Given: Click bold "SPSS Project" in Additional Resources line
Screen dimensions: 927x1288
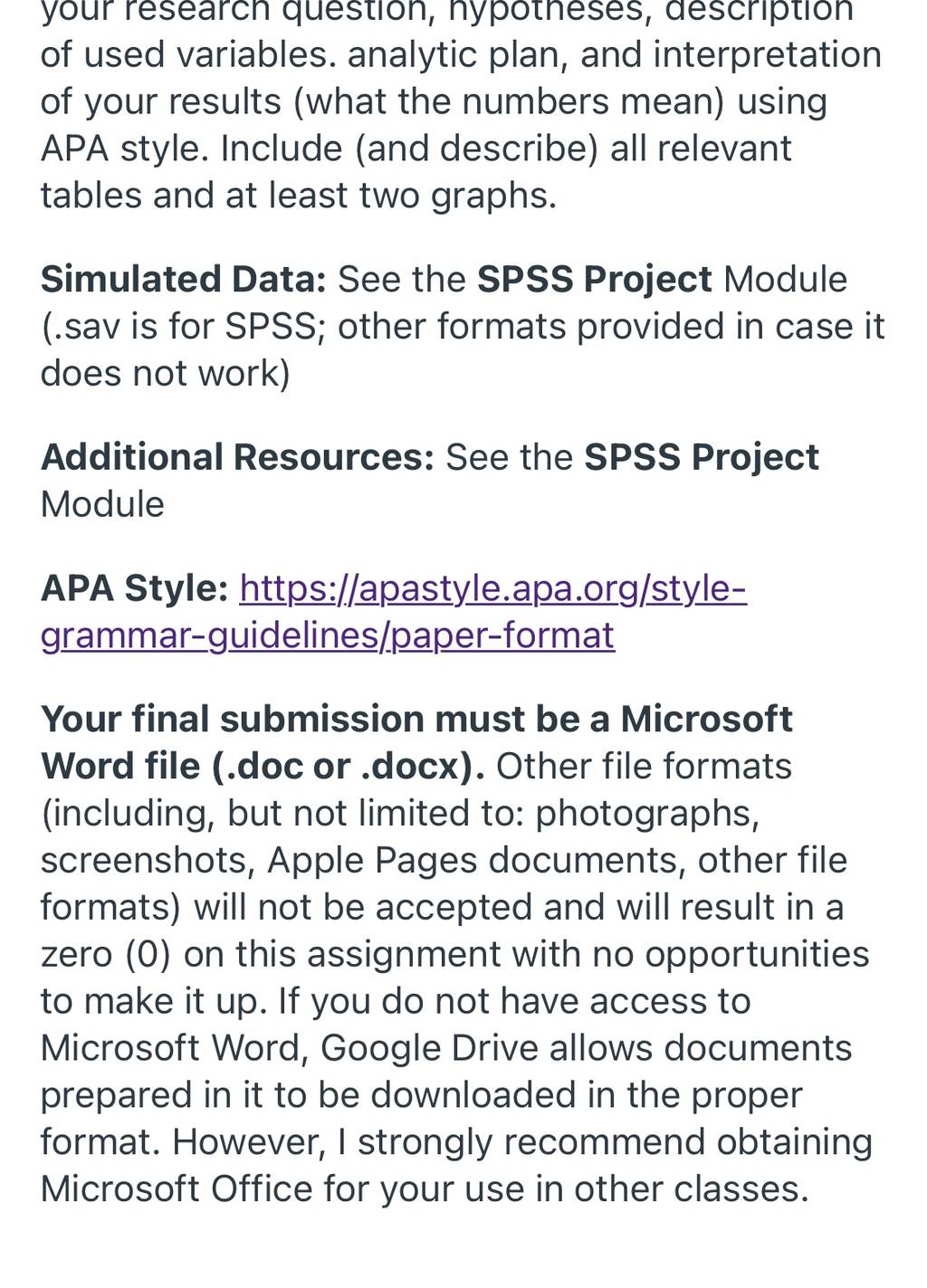Looking at the screenshot, I should (702, 457).
